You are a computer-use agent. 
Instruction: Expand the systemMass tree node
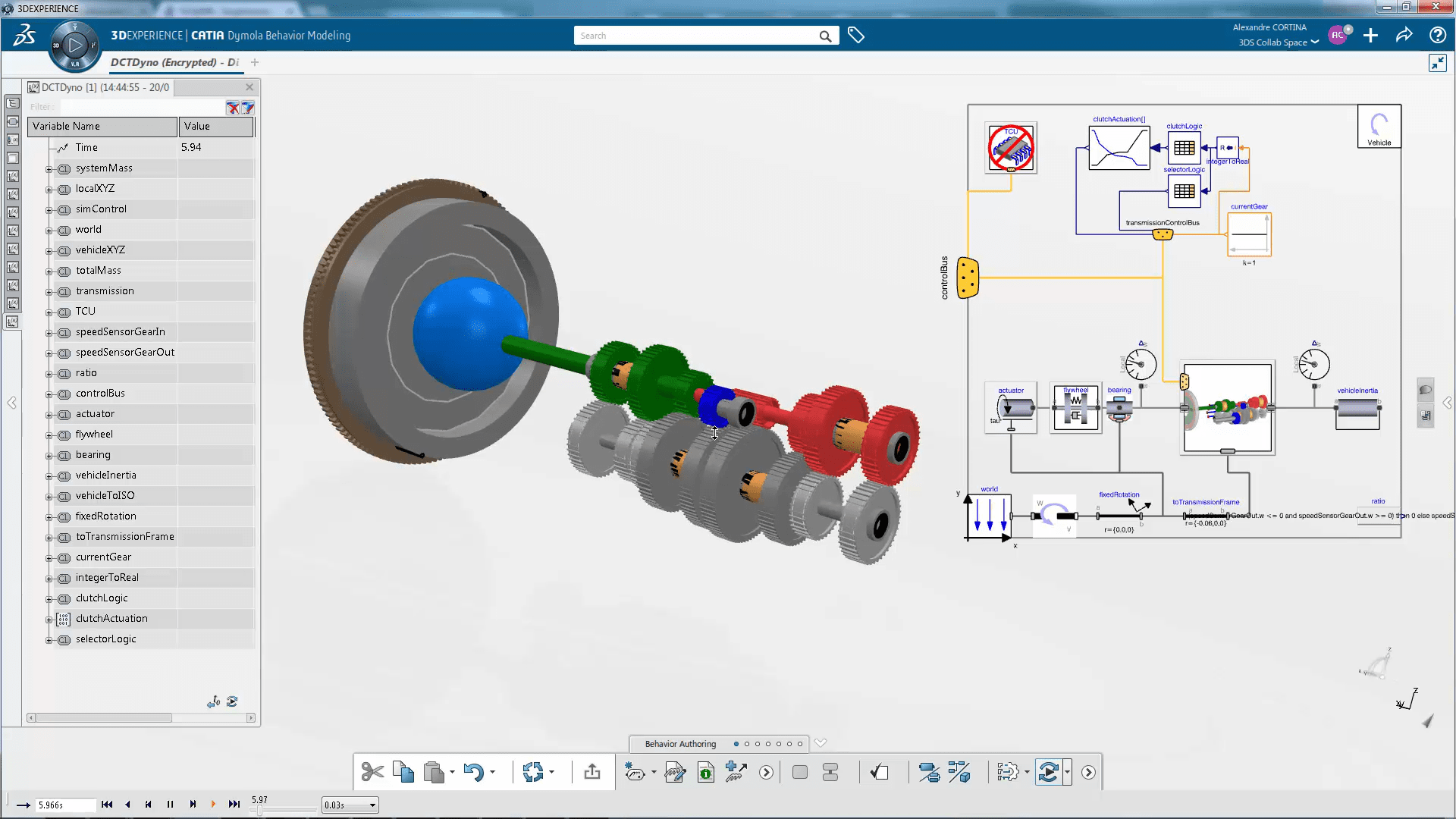[x=49, y=169]
